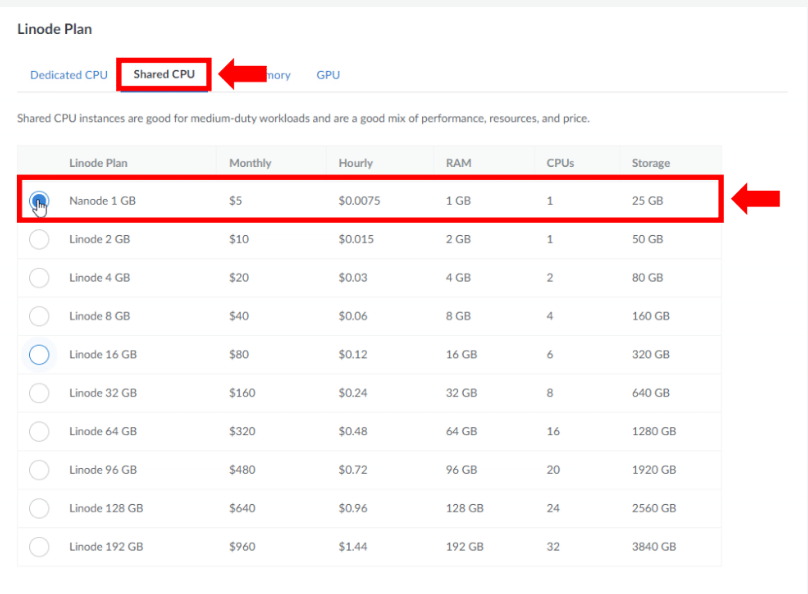
Task: Click the Hourly column header
Action: (x=355, y=163)
